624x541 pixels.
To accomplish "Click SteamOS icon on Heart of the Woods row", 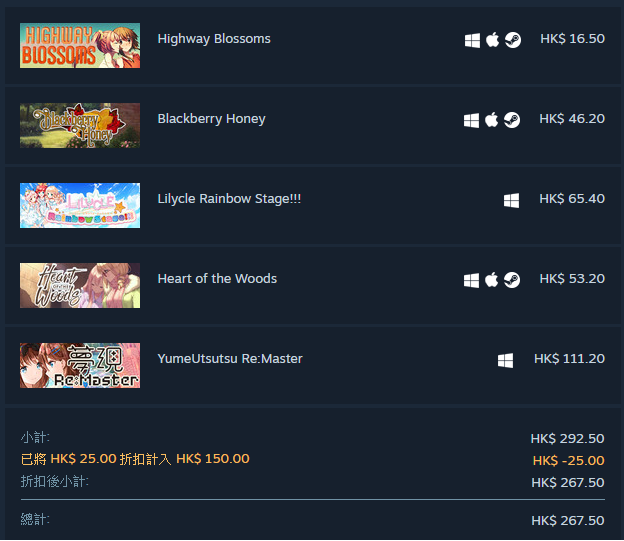I will [512, 280].
